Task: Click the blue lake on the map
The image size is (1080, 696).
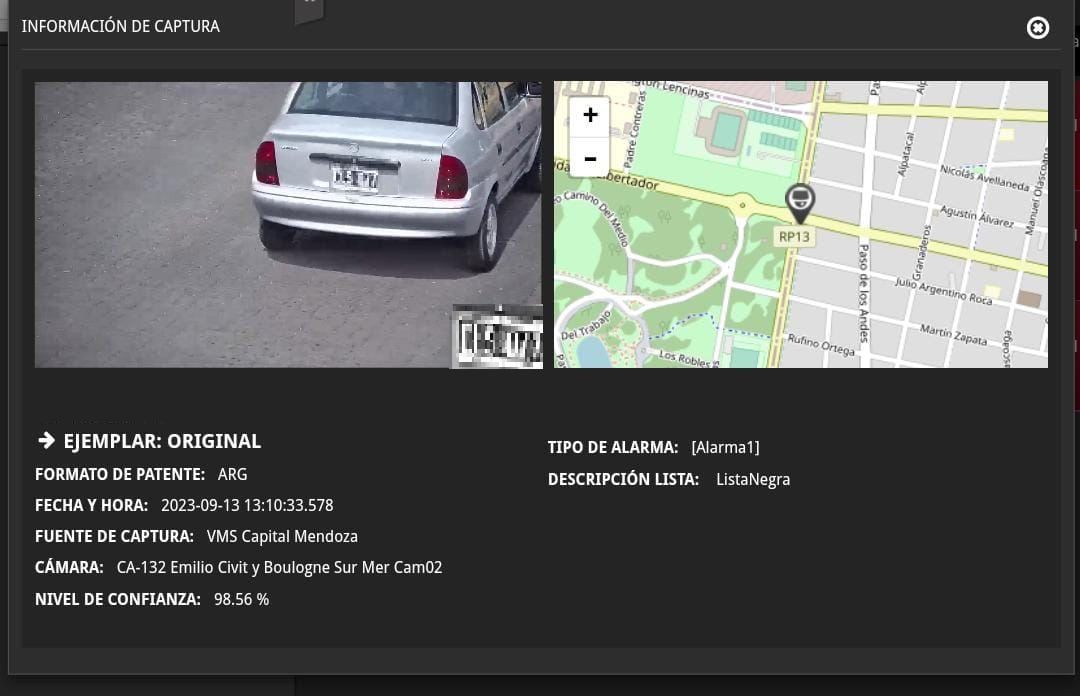Action: point(591,352)
